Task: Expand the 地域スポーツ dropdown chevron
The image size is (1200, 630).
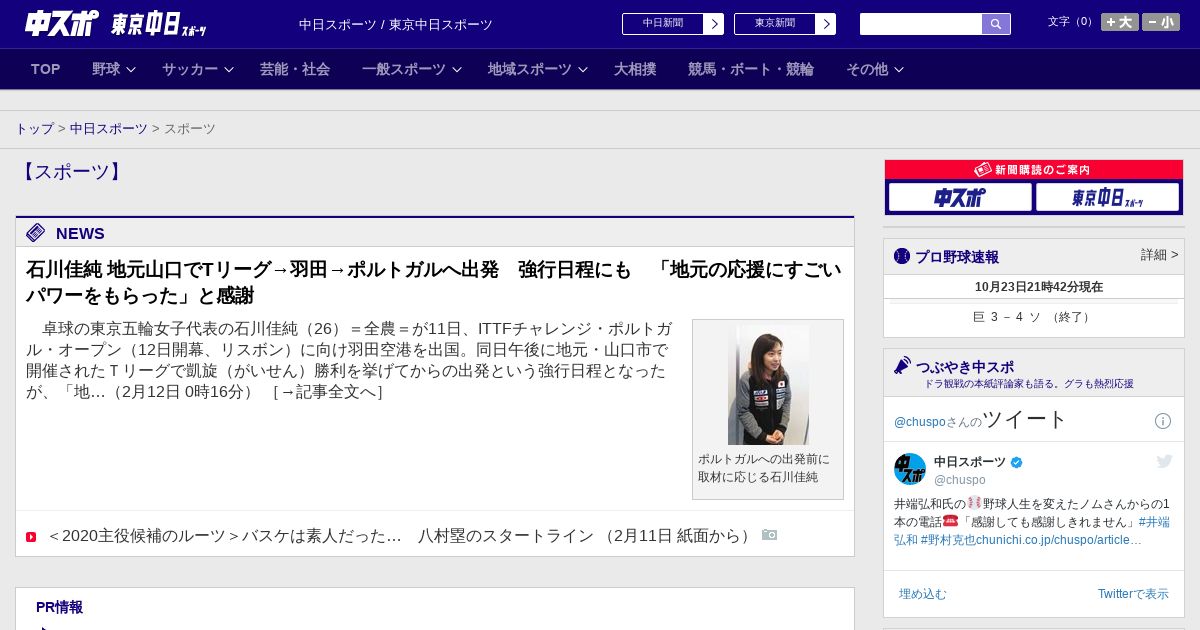Action: (583, 70)
